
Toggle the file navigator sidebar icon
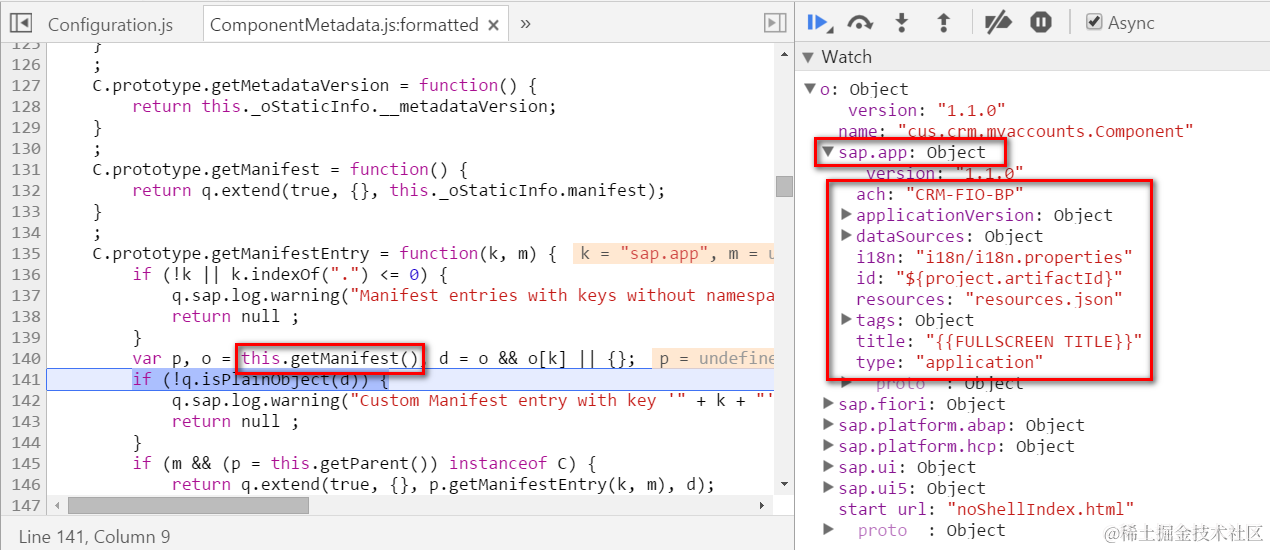[x=20, y=23]
